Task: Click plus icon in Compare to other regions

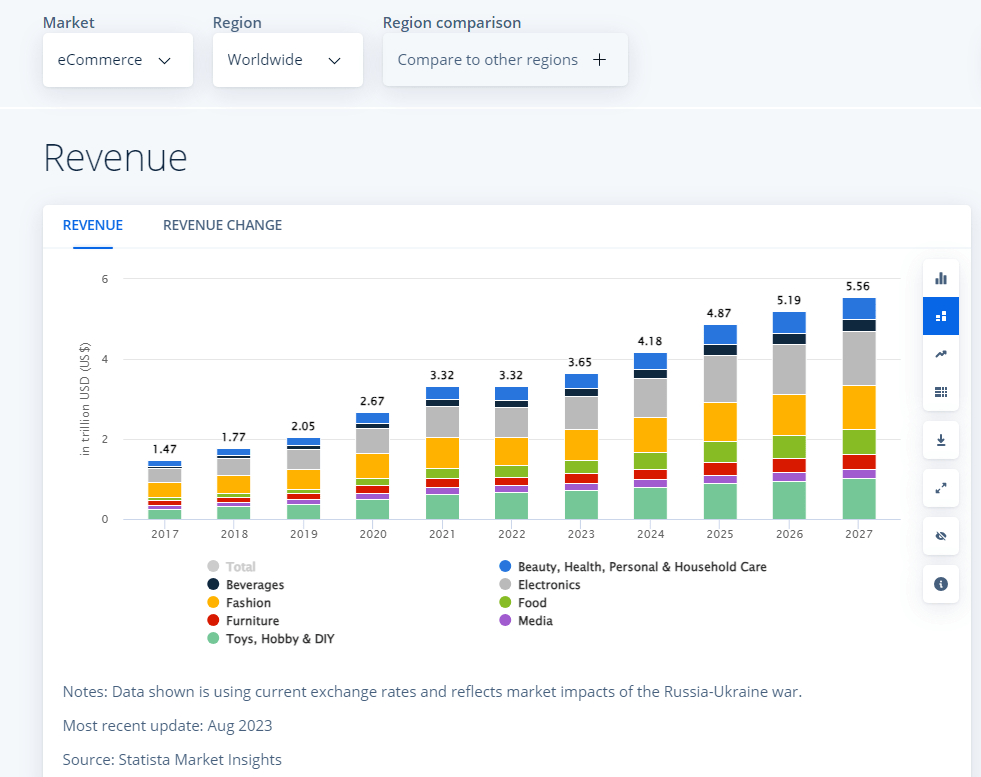Action: 599,60
